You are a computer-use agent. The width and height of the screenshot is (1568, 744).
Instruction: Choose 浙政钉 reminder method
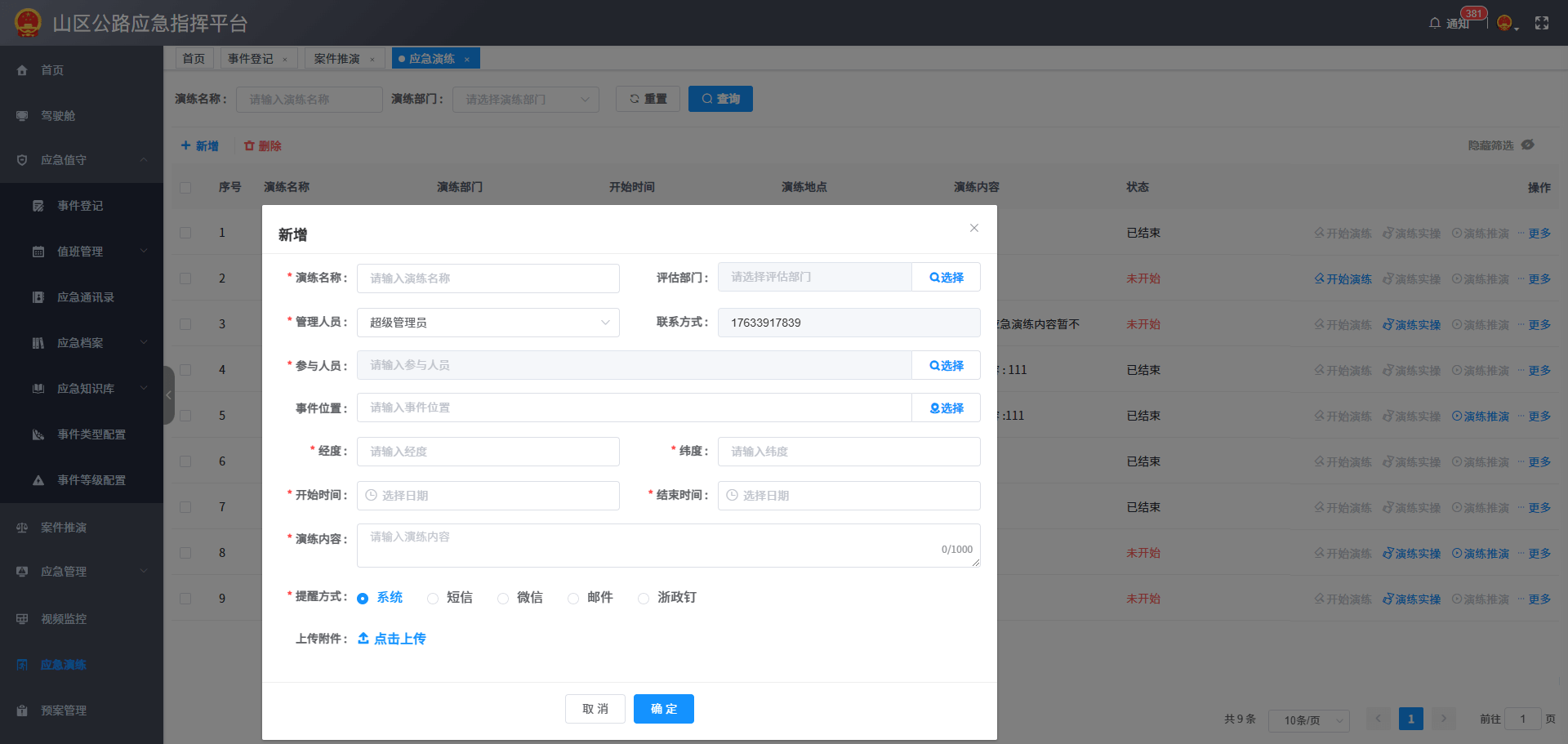[x=644, y=599]
